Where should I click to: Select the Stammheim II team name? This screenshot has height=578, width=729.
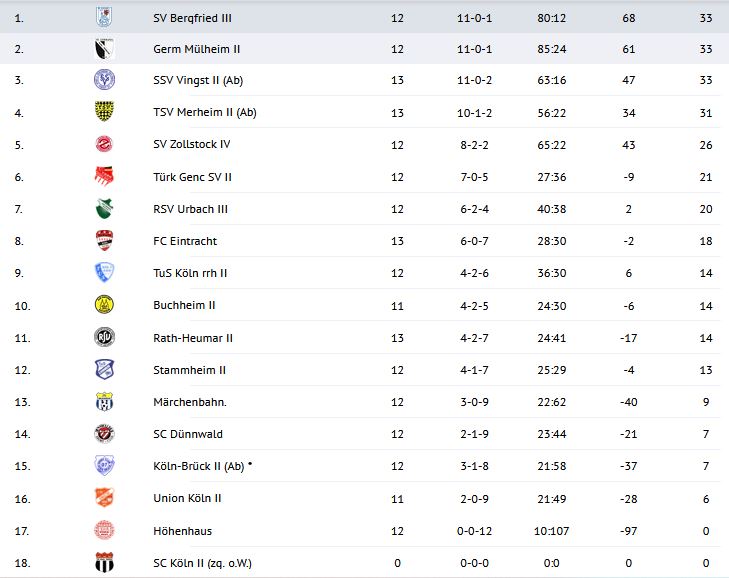pos(189,370)
